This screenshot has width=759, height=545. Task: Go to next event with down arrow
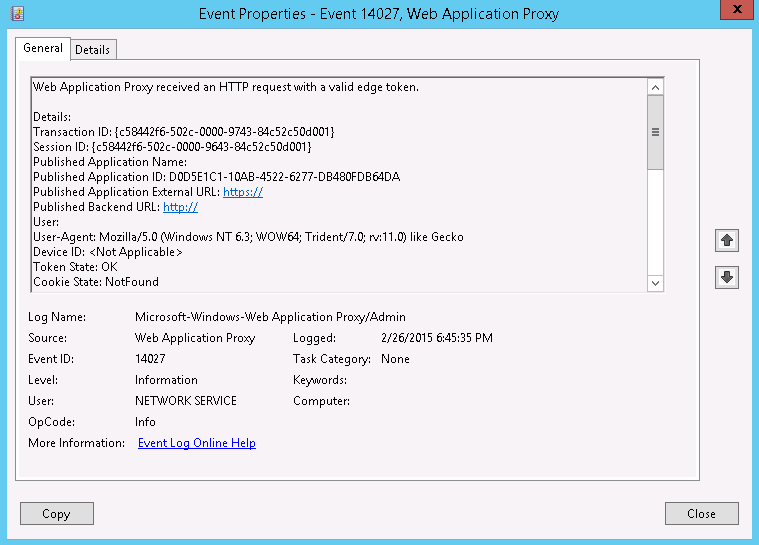coord(727,277)
